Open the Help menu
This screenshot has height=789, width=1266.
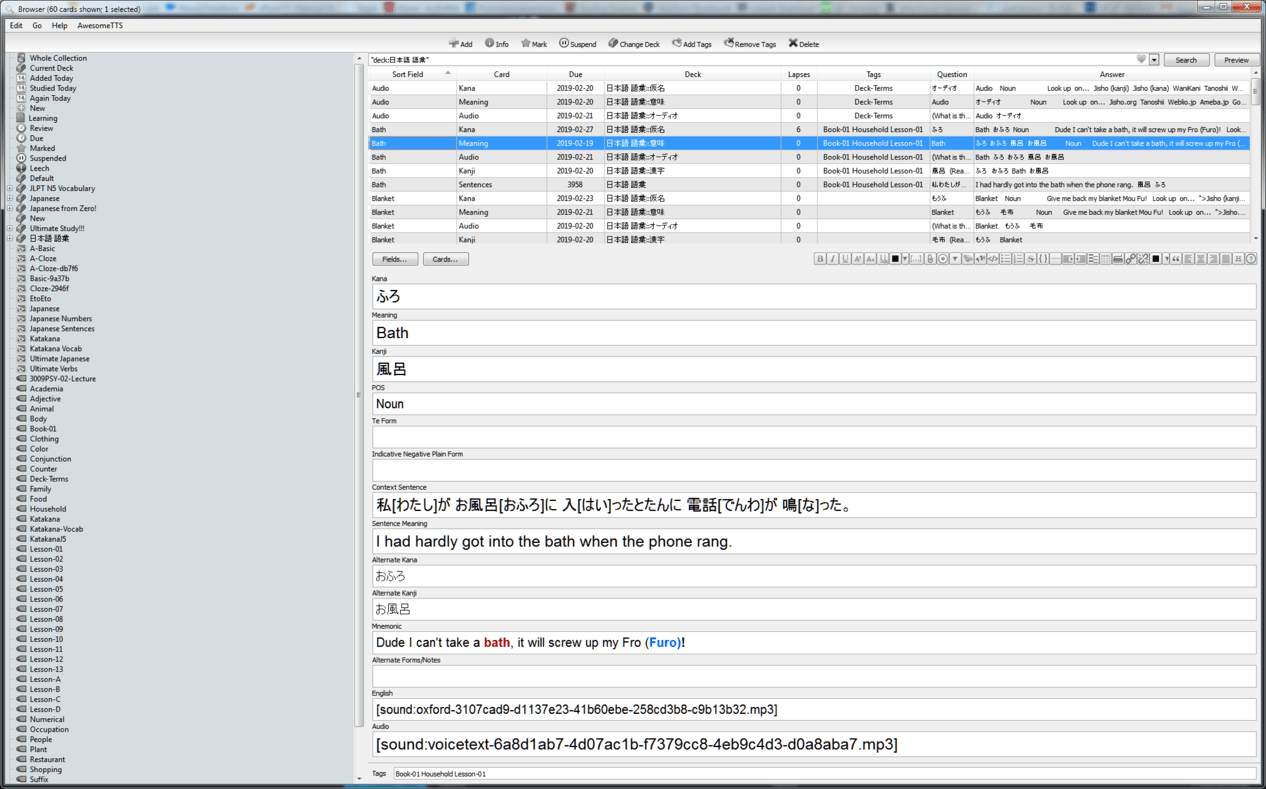59,25
